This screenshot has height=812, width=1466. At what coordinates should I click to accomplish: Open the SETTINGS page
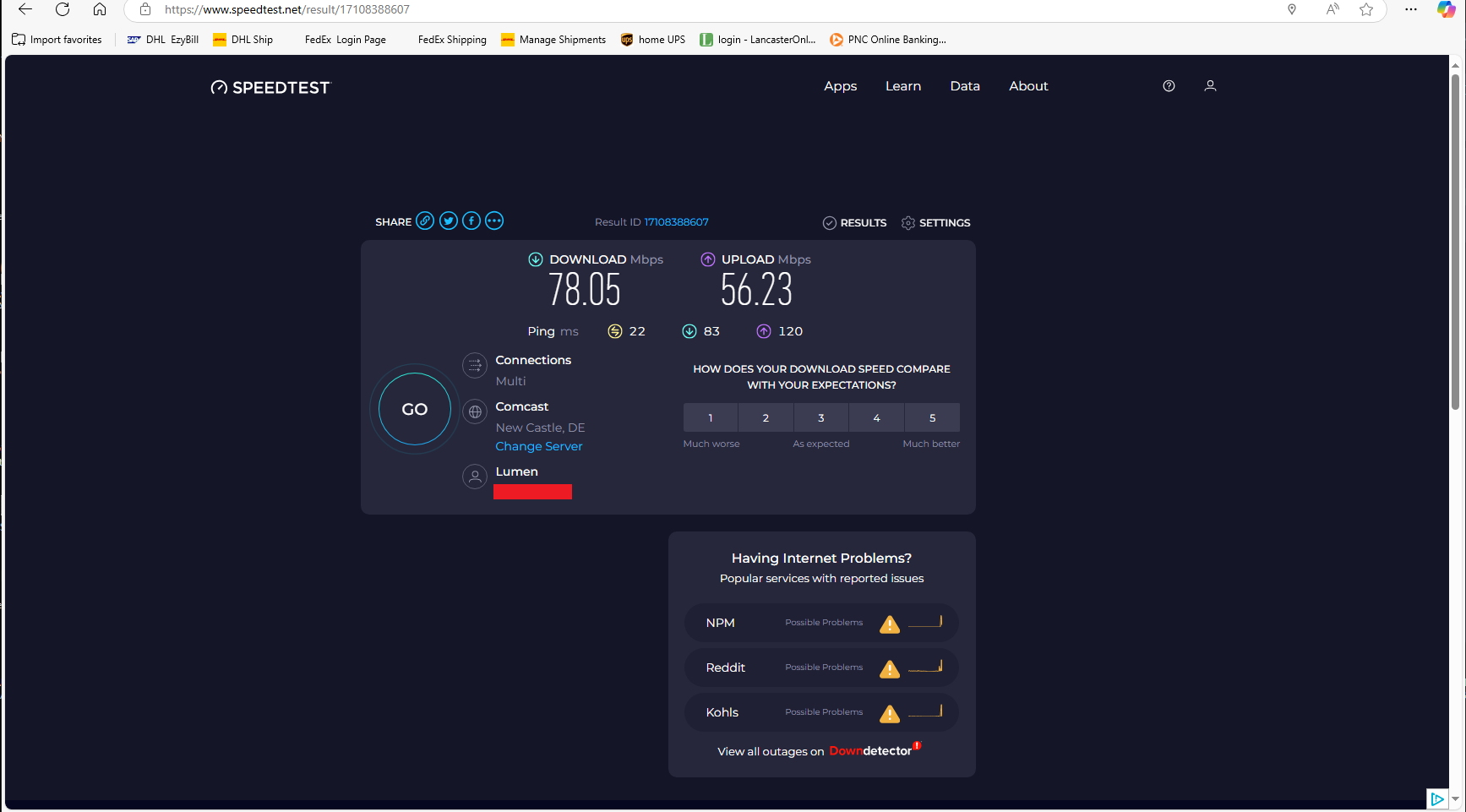coord(936,223)
